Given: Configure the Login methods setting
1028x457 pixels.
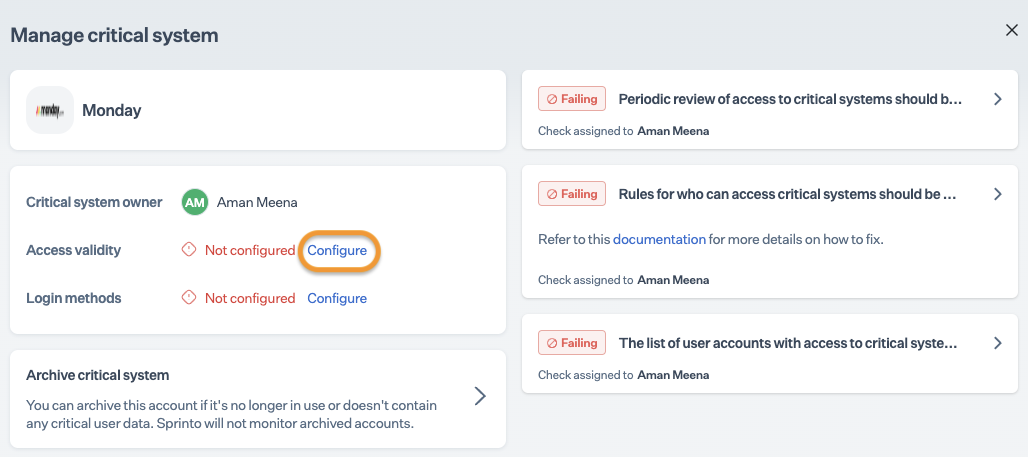Looking at the screenshot, I should pos(337,298).
